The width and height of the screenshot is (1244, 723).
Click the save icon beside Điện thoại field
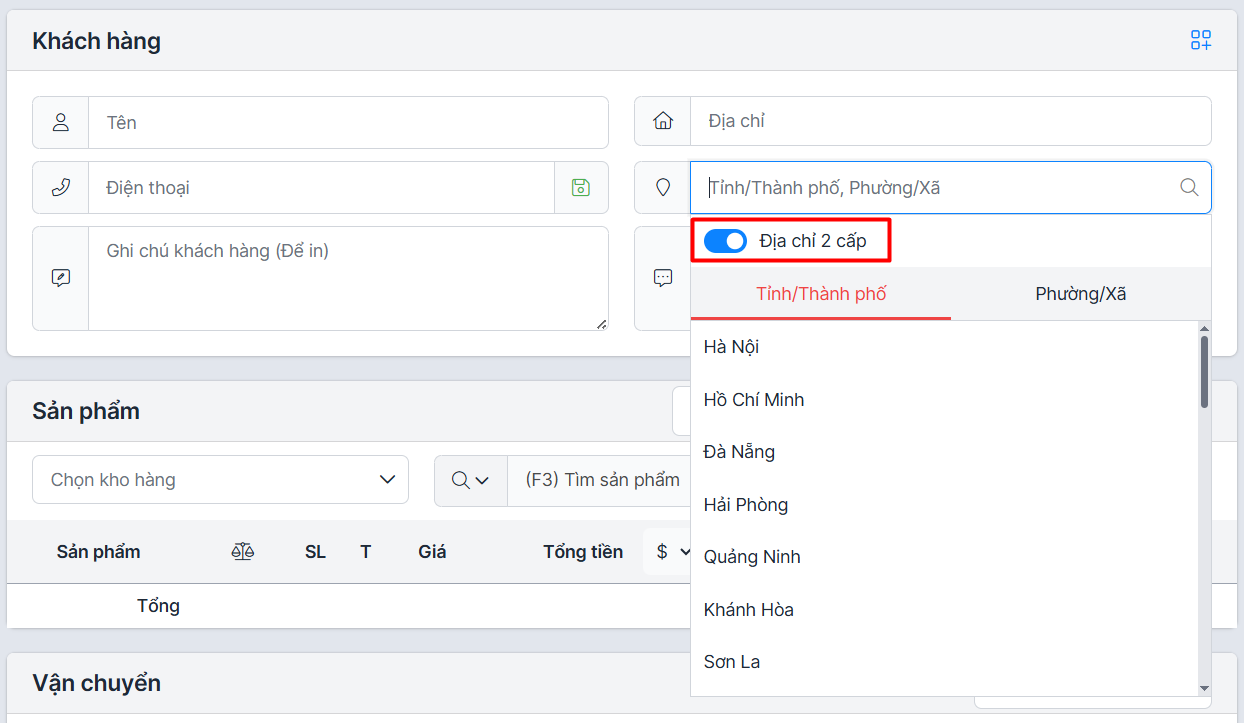pyautogui.click(x=581, y=187)
